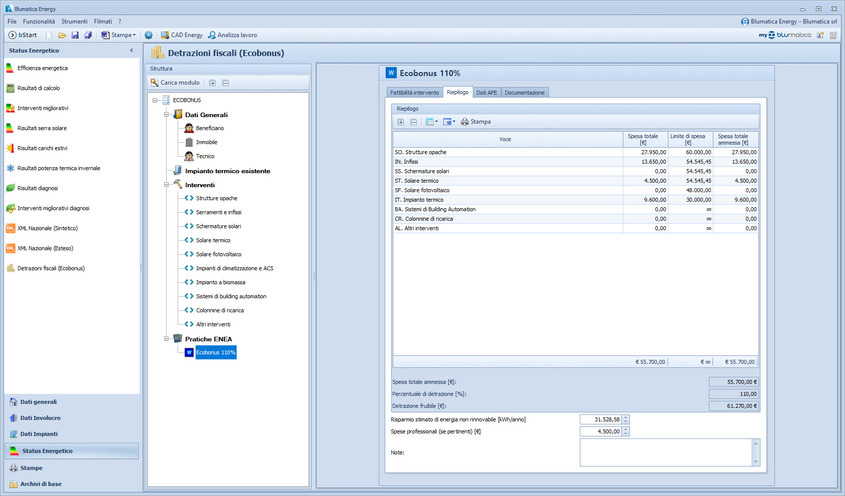
Task: Open the export dropdown in Riepilogo toolbar
Action: point(449,122)
